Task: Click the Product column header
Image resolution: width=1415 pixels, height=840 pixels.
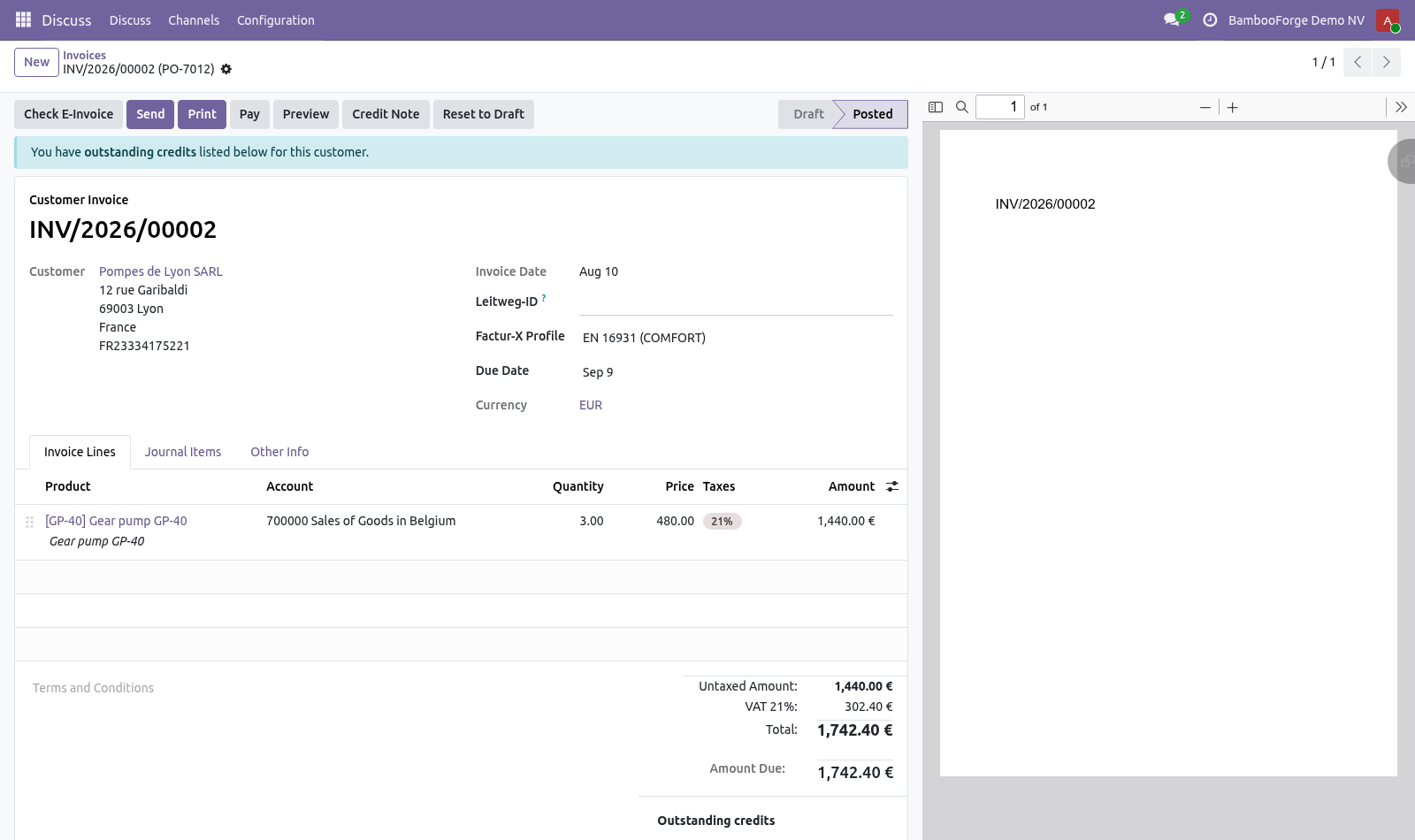Action: pyautogui.click(x=68, y=486)
